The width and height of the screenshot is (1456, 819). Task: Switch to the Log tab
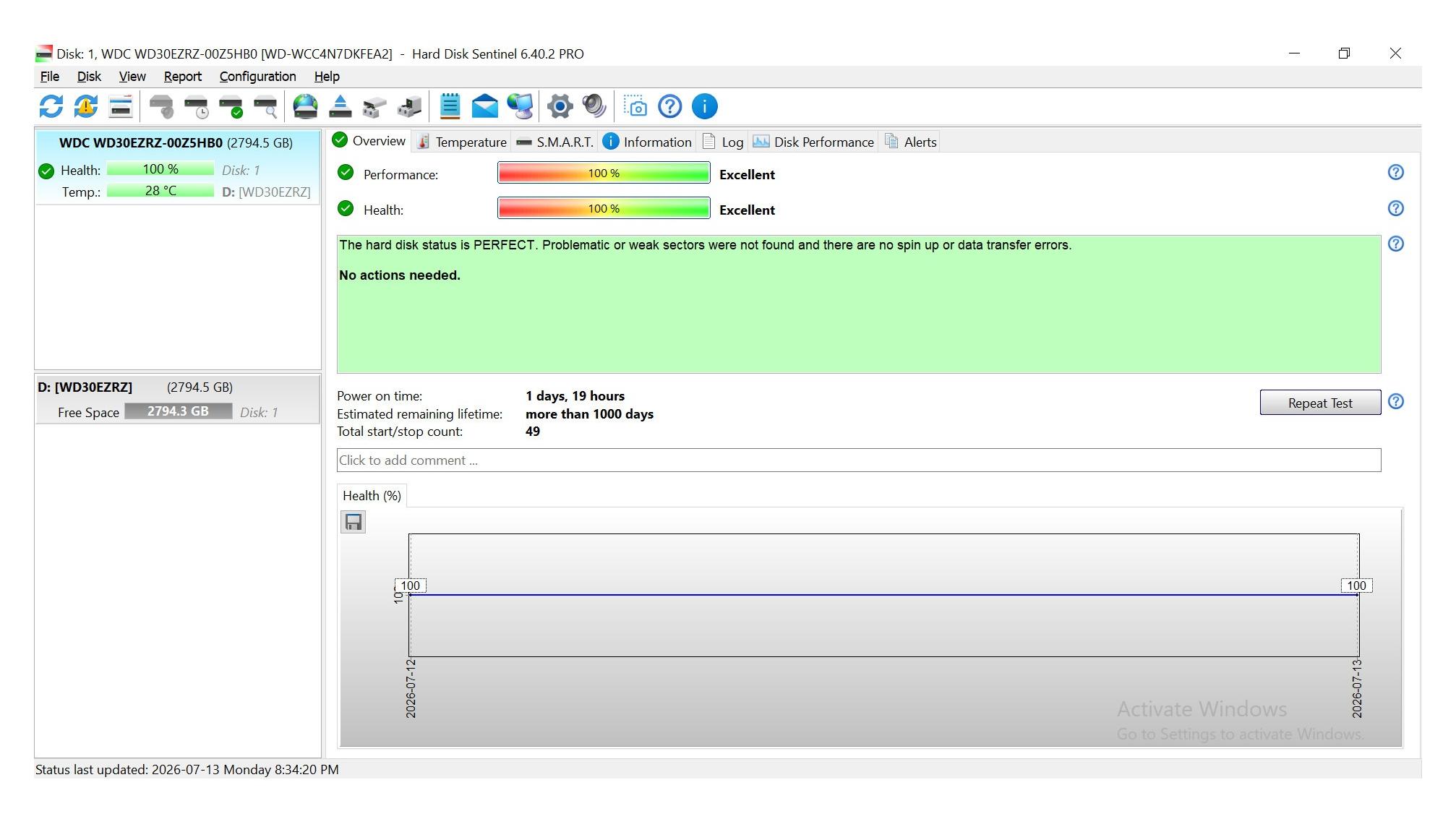723,142
